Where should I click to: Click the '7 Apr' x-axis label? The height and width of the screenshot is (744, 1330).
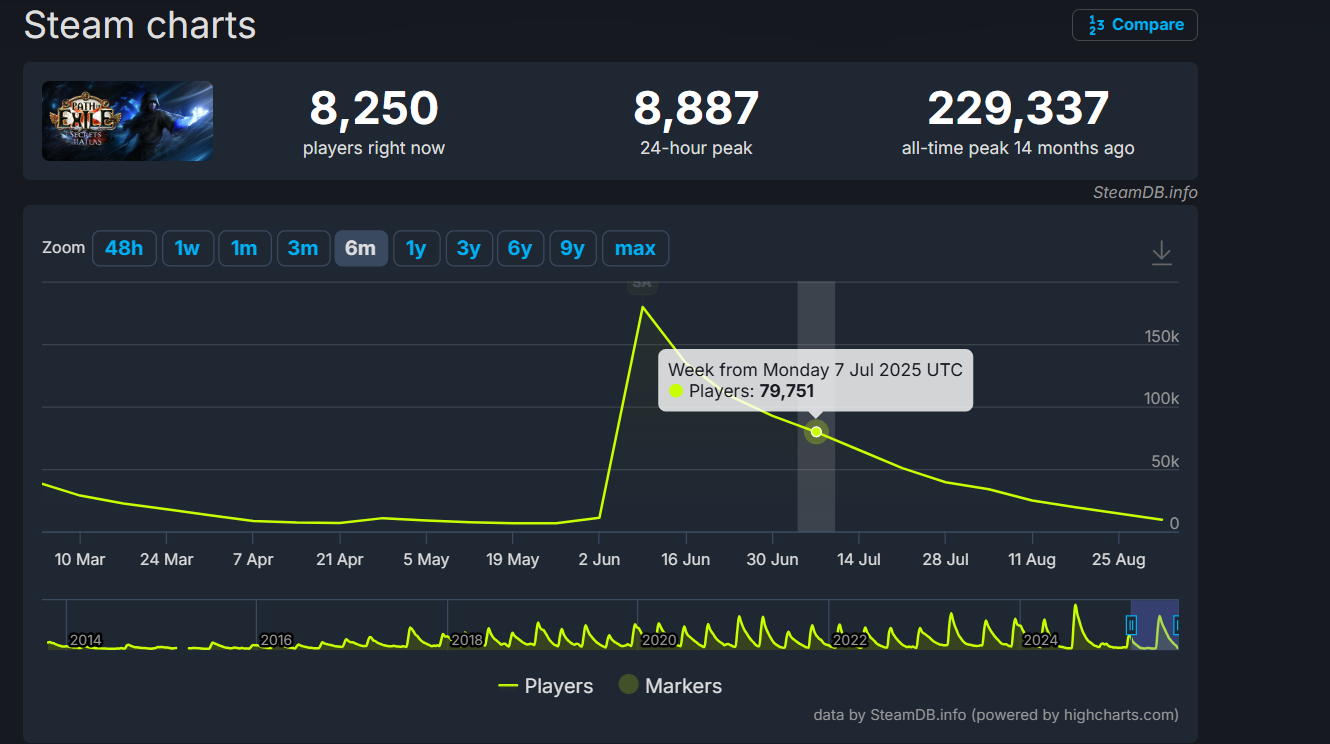tap(253, 559)
